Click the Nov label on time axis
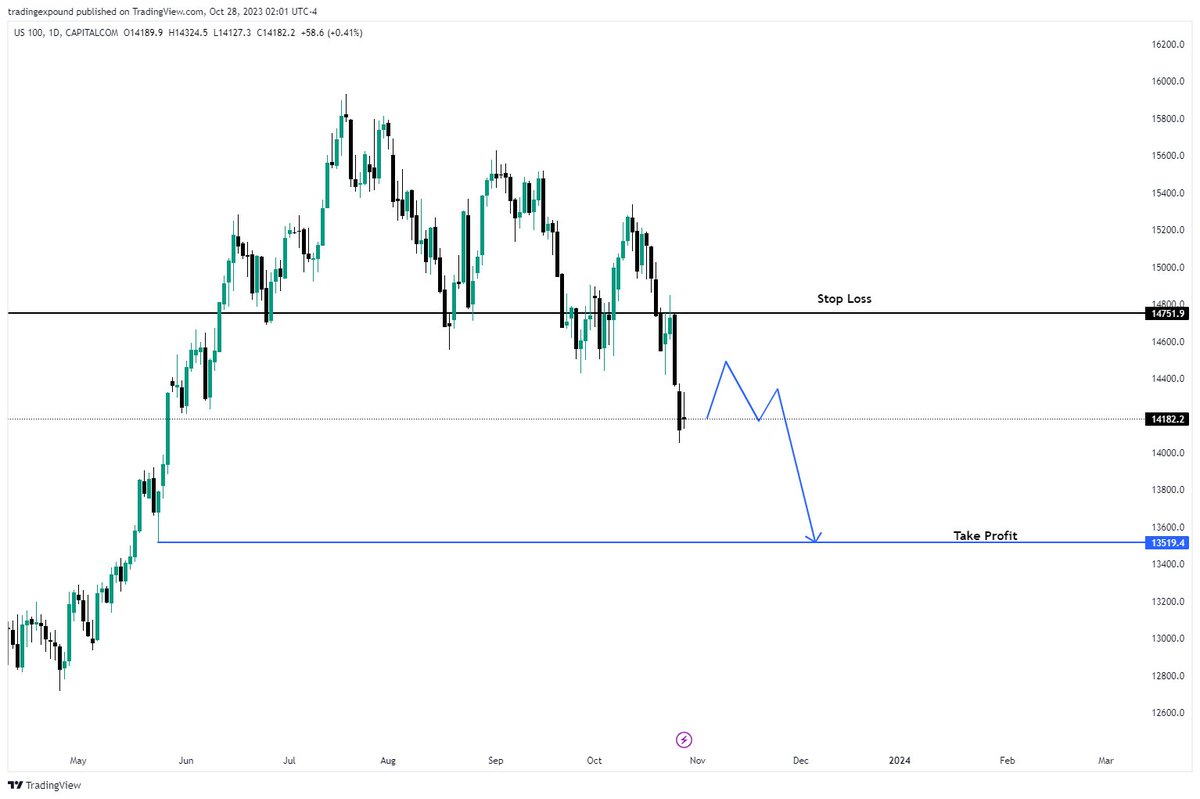Screen dimensions: 1200x799 (x=698, y=761)
